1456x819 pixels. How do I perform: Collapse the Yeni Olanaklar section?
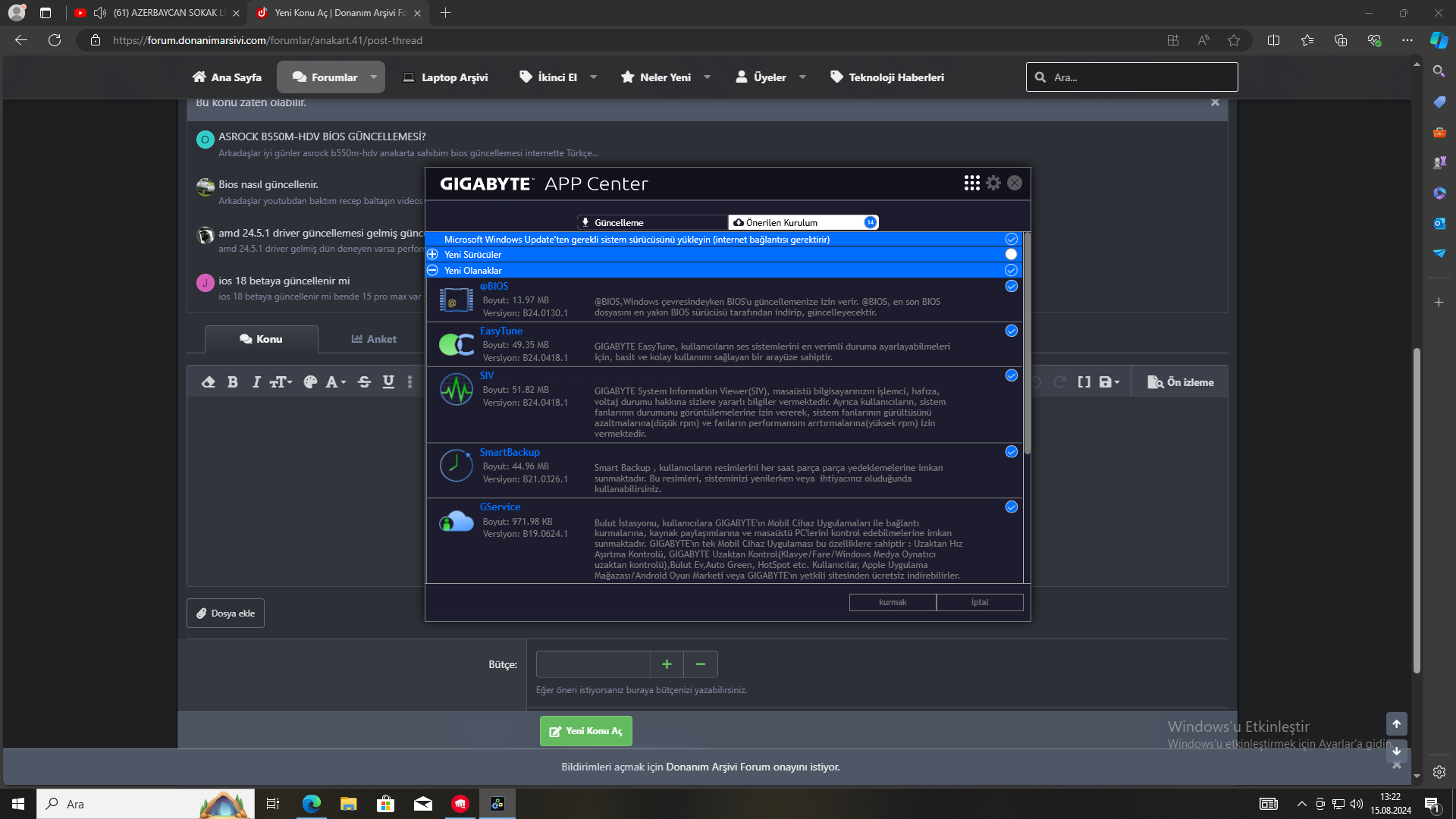pyautogui.click(x=432, y=270)
